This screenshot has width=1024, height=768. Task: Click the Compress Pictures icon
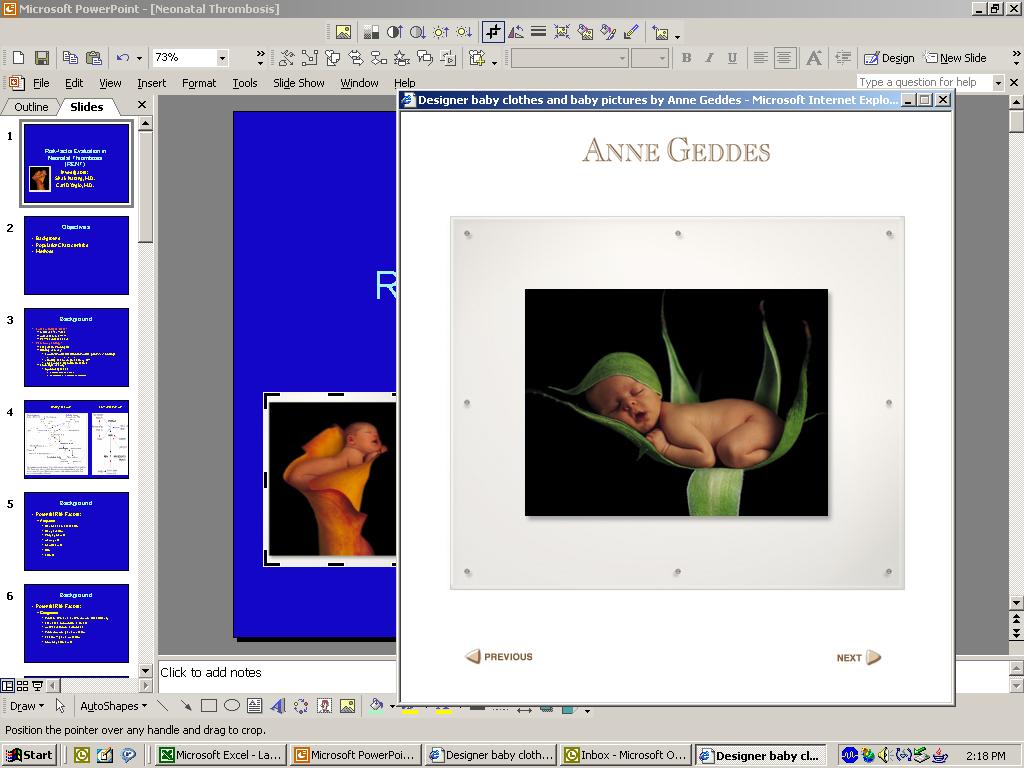562,32
